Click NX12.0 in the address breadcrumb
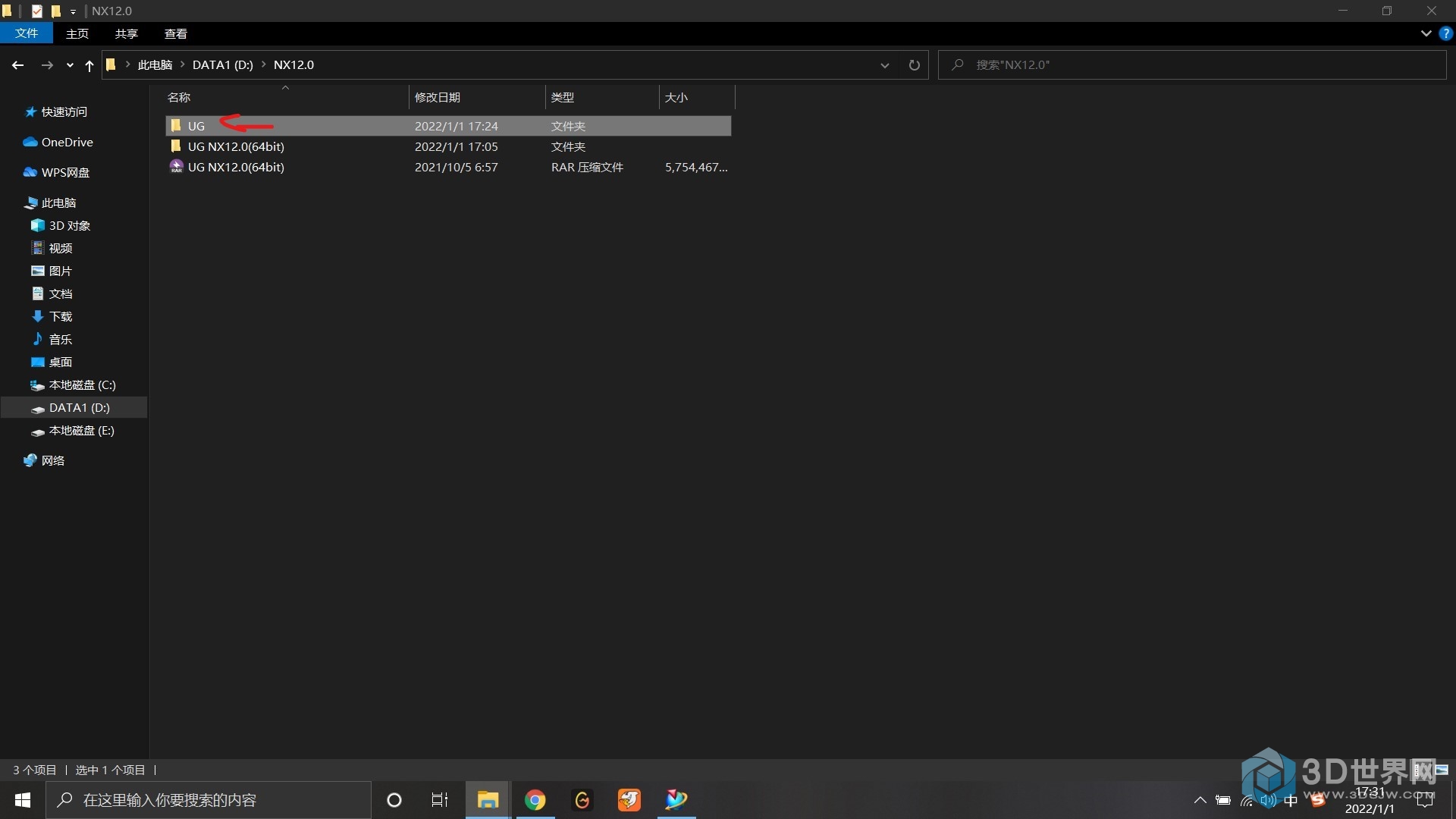This screenshot has height=819, width=1456. pos(293,65)
